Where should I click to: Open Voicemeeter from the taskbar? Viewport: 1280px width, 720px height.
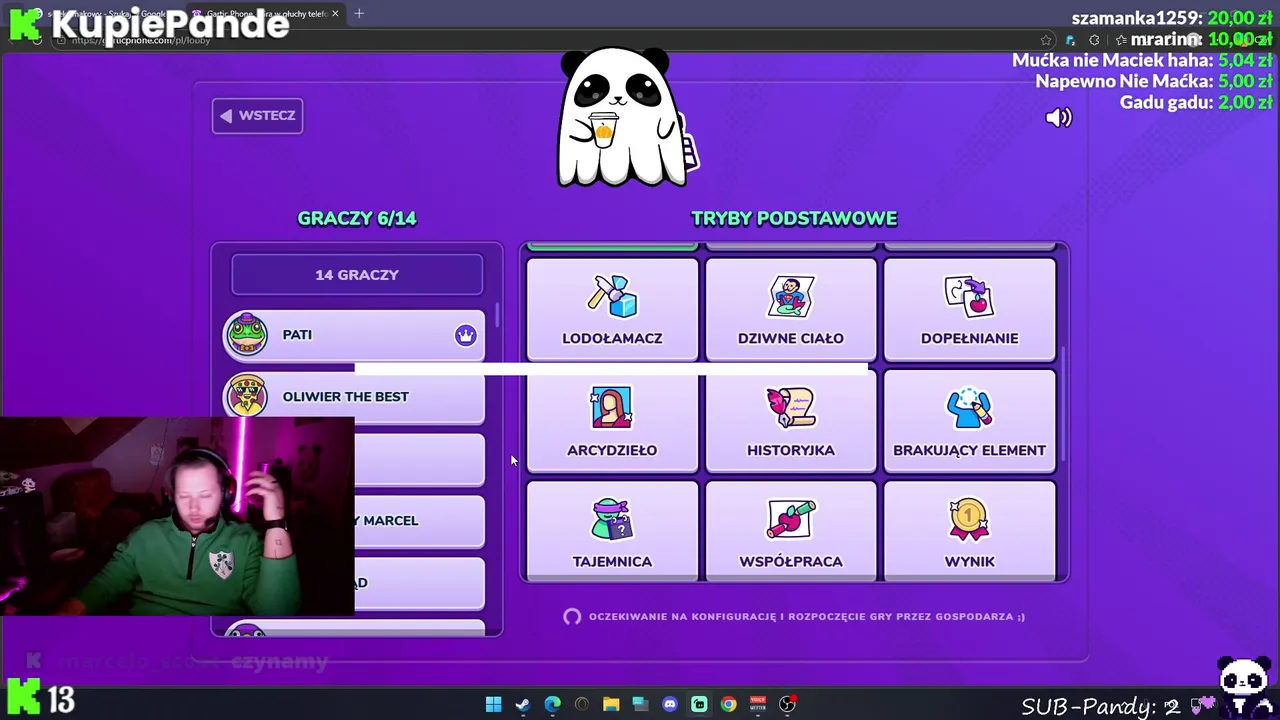758,704
